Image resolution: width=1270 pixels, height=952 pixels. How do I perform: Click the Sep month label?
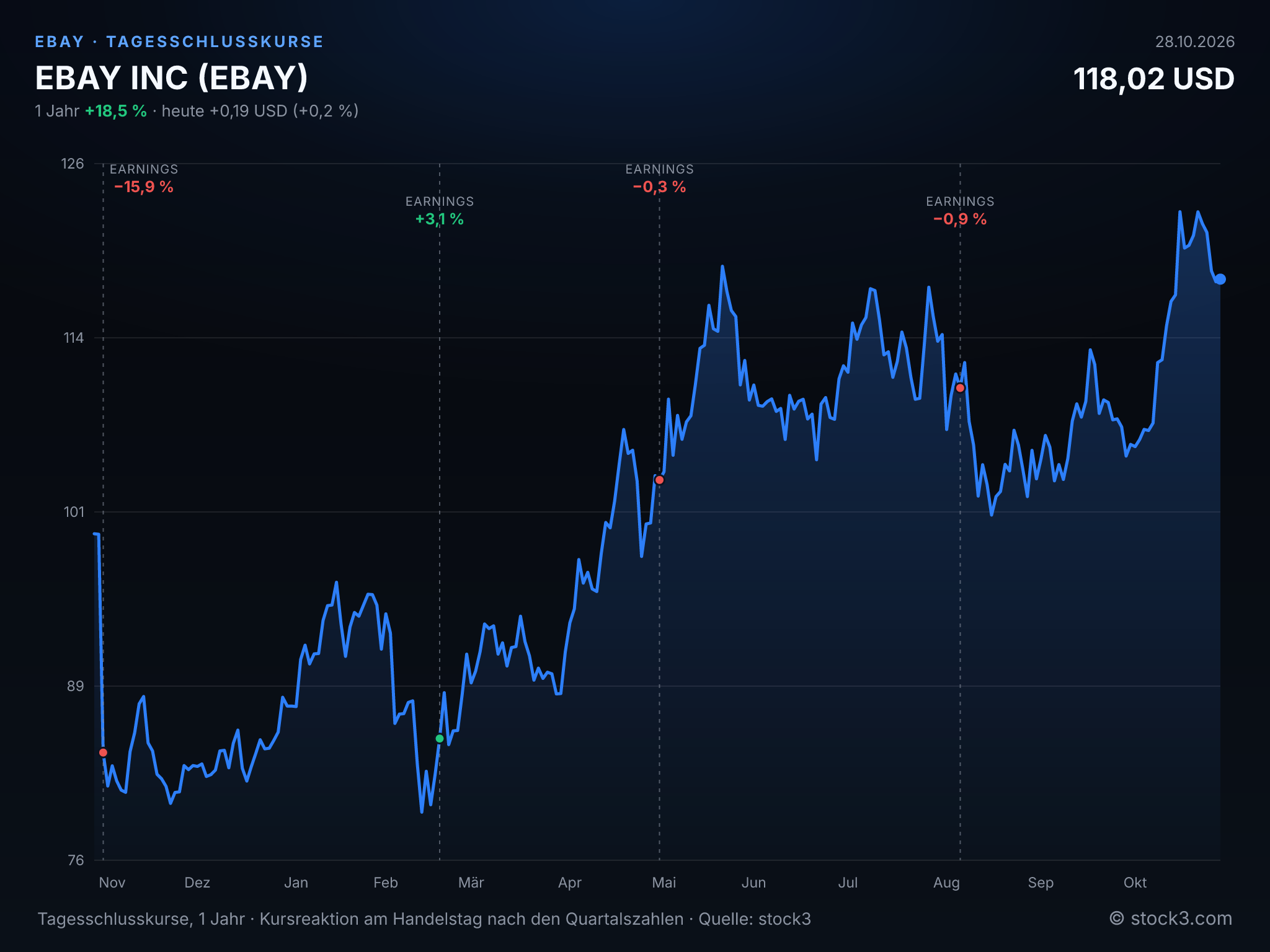coord(1041,883)
